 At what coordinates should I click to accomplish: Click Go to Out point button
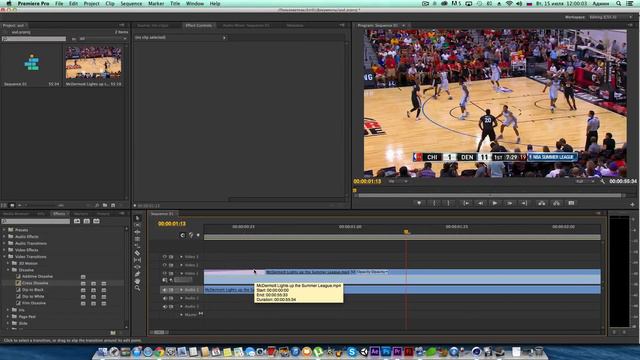[x=524, y=203]
